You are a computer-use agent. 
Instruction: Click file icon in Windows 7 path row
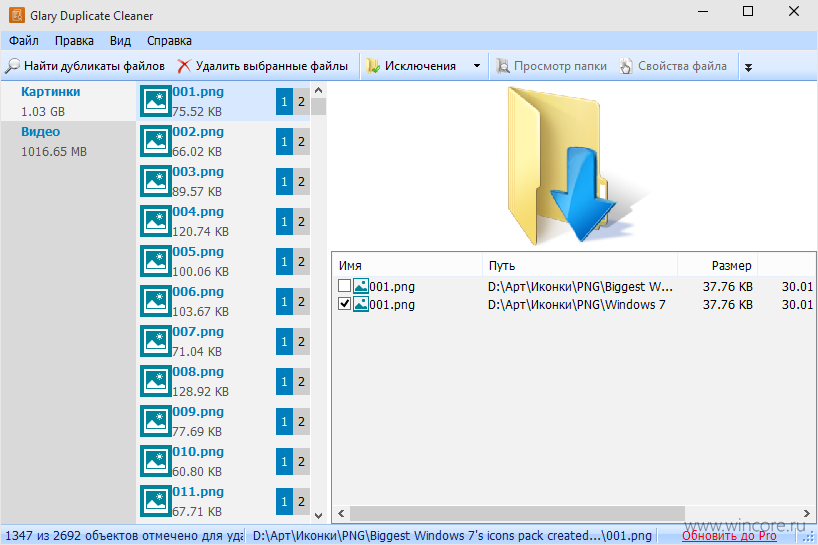(361, 304)
